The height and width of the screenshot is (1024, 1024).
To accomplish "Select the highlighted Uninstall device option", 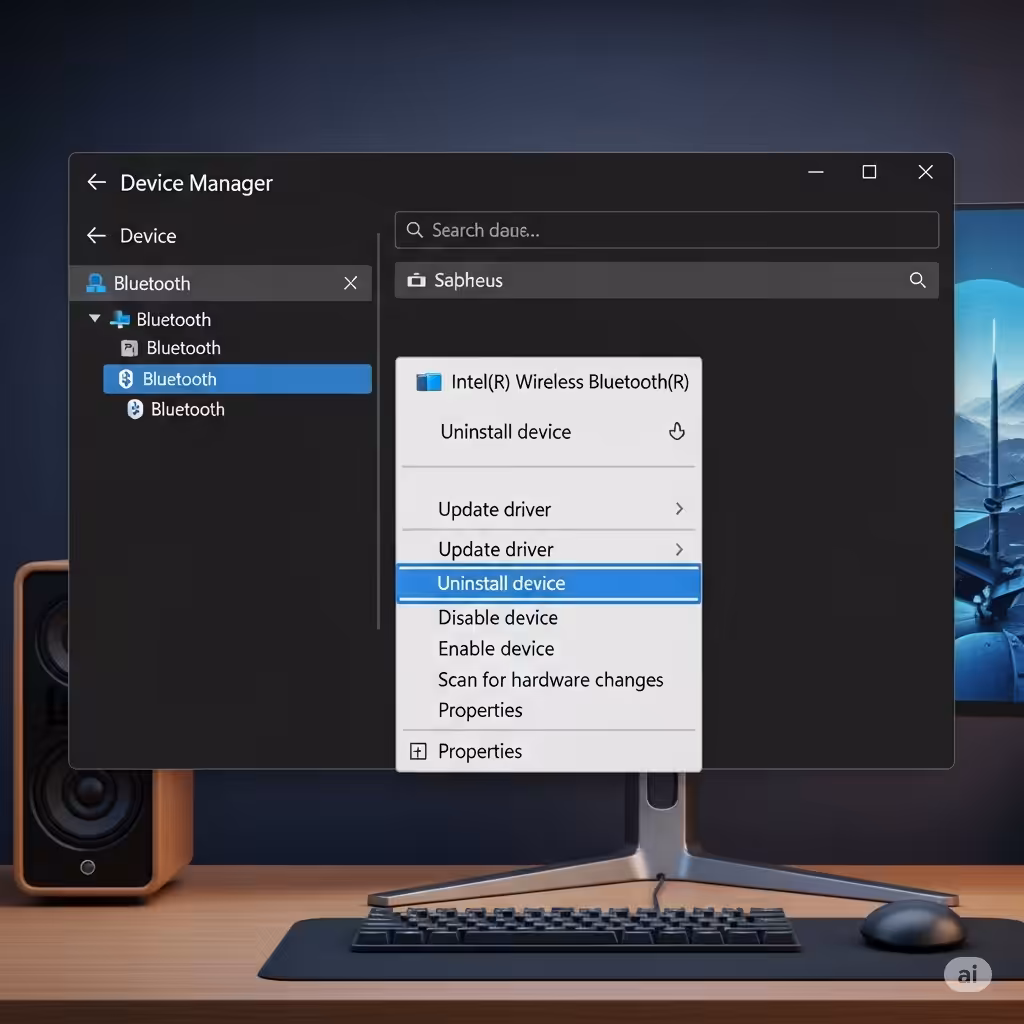I will (549, 583).
